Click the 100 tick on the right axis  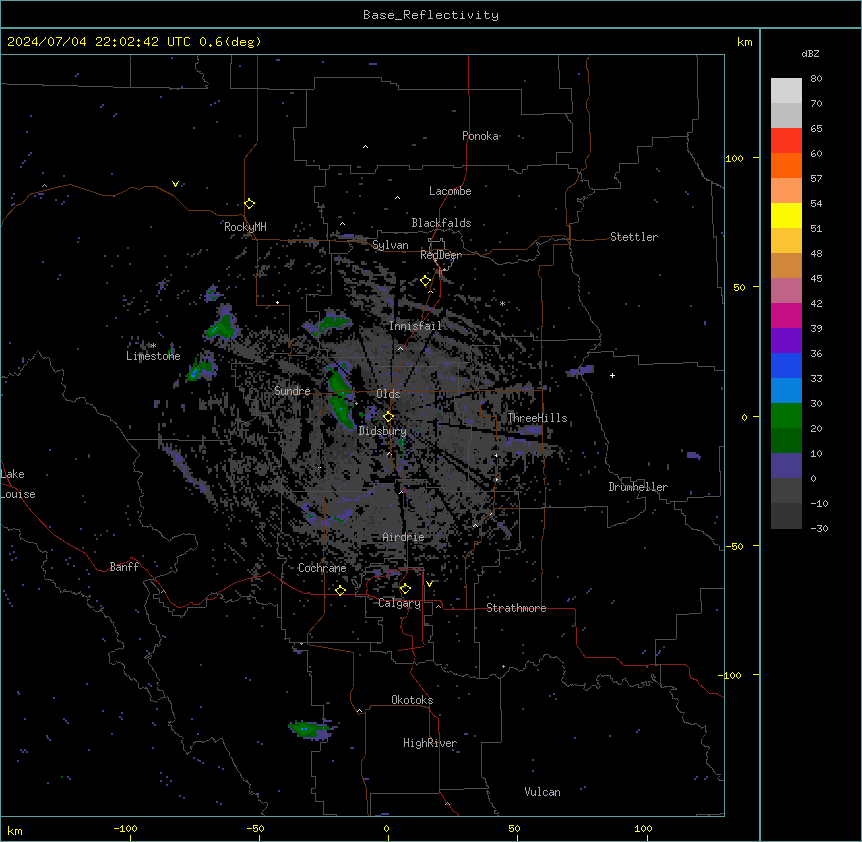(734, 158)
